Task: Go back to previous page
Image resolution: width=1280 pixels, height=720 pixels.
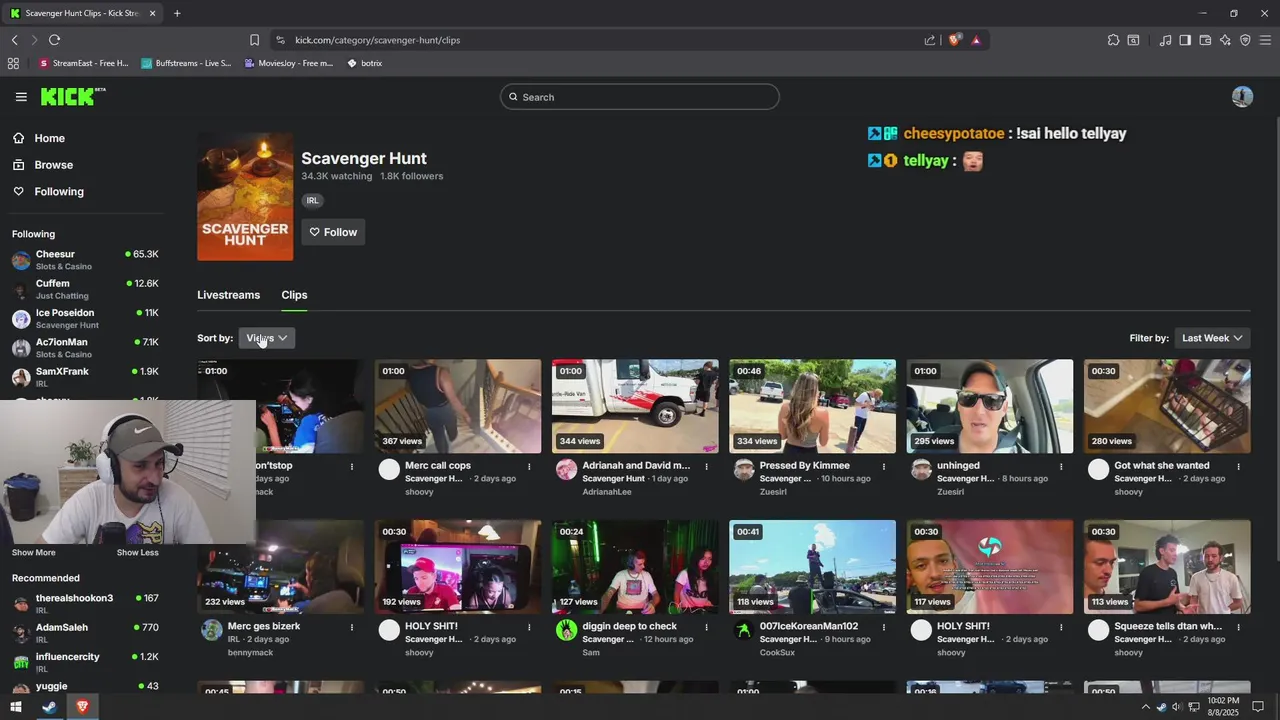Action: [14, 40]
